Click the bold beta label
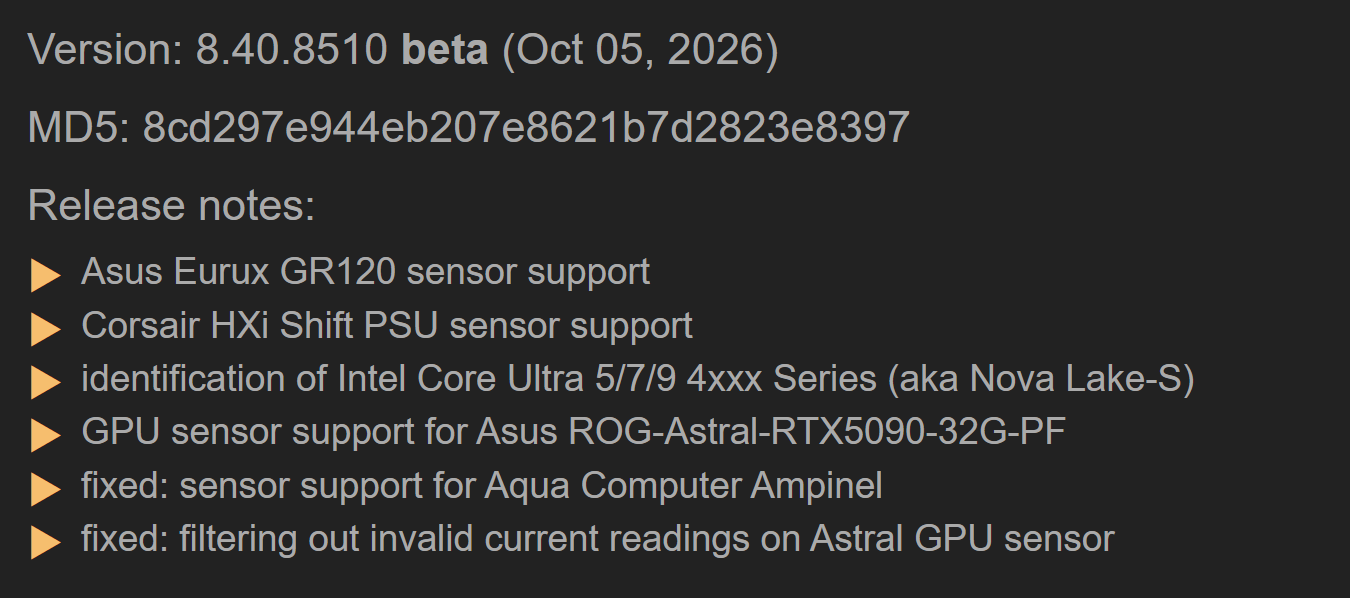The width and height of the screenshot is (1350, 598). [445, 50]
